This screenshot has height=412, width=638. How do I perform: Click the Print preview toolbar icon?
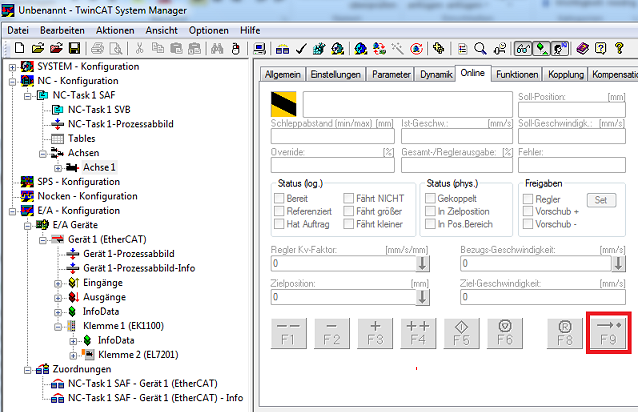pos(116,49)
